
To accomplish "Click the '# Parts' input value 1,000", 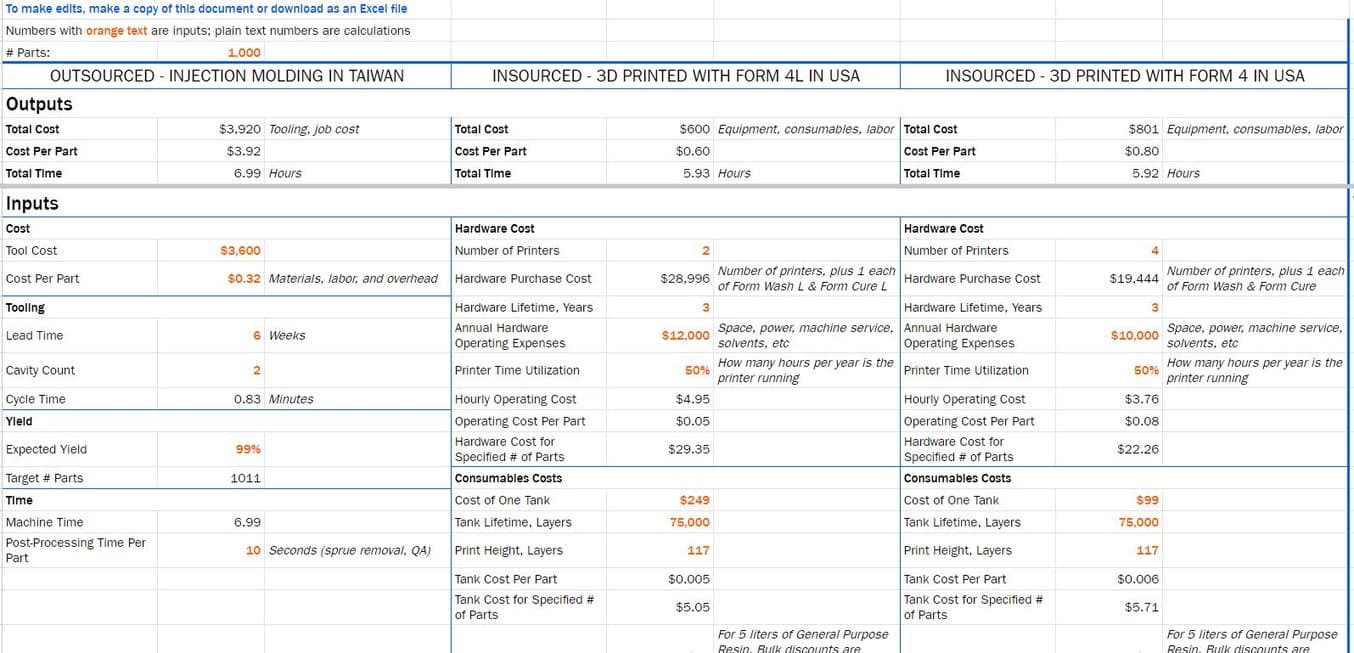I will point(243,53).
